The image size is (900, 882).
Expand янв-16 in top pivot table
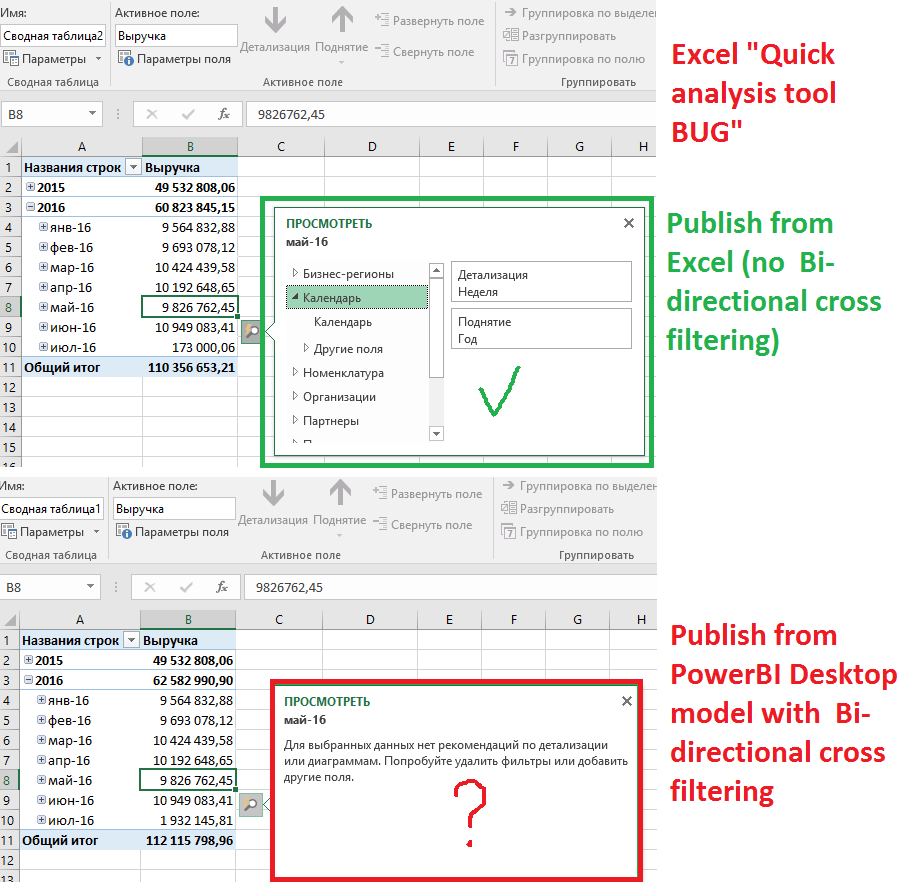44,227
